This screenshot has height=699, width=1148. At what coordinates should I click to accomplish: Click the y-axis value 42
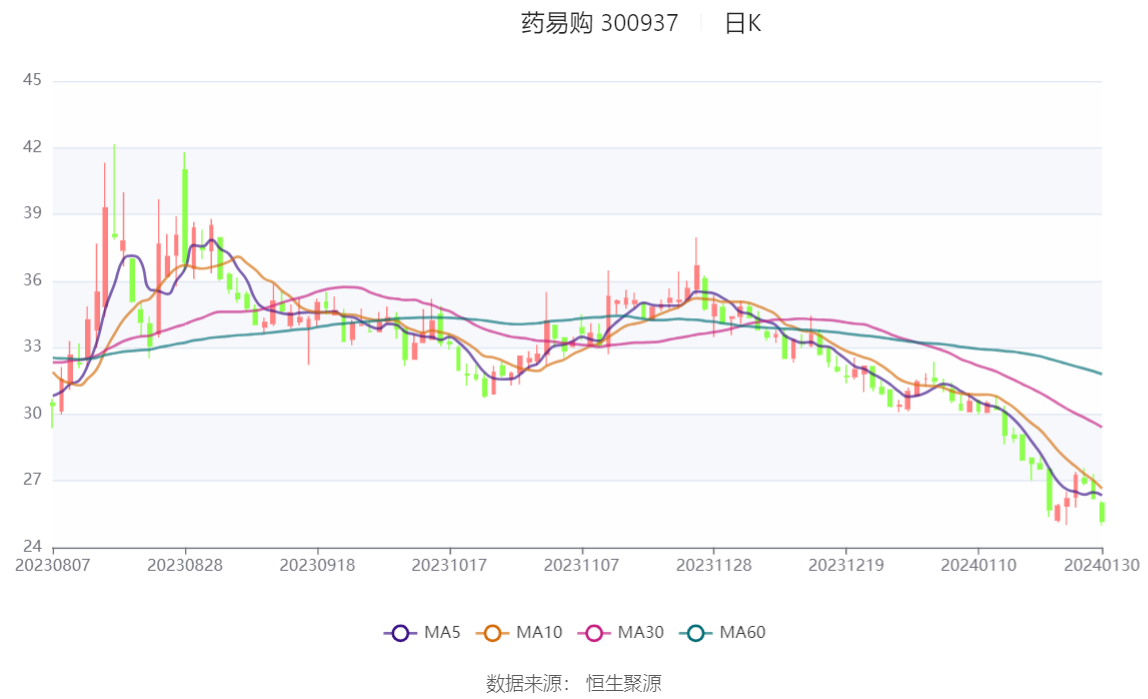tap(32, 147)
